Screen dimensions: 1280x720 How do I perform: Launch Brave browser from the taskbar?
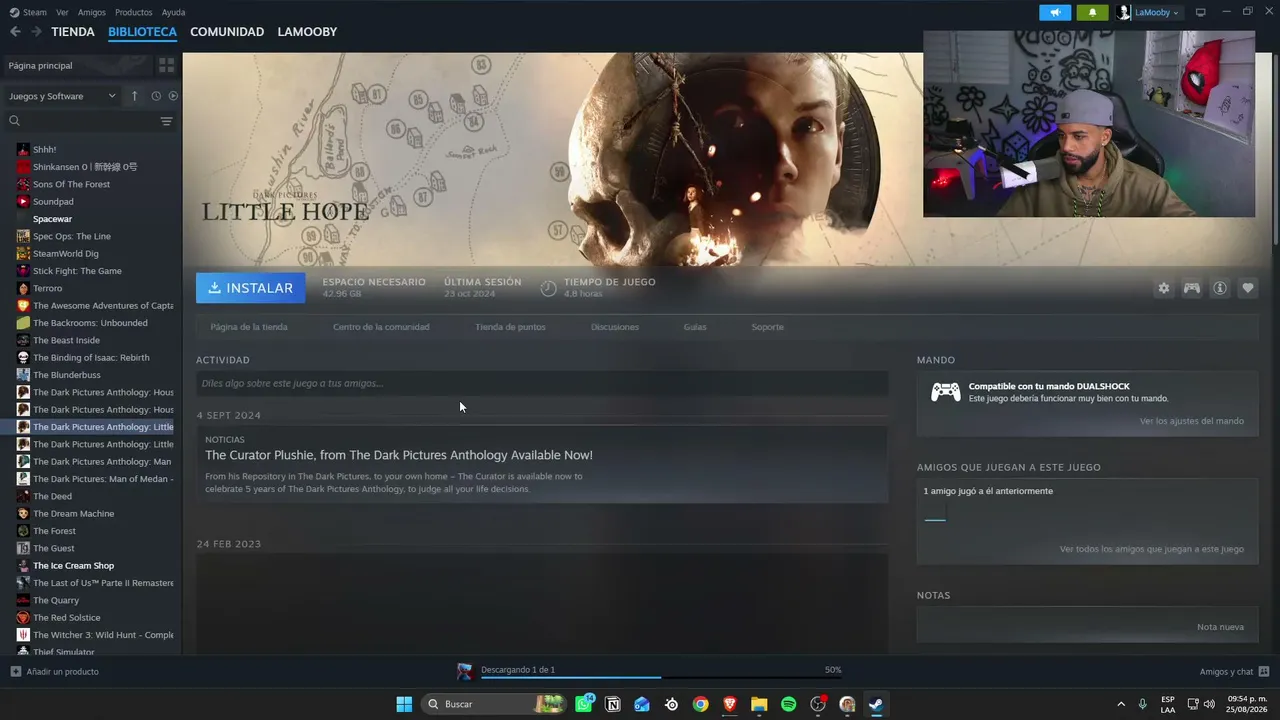point(730,704)
